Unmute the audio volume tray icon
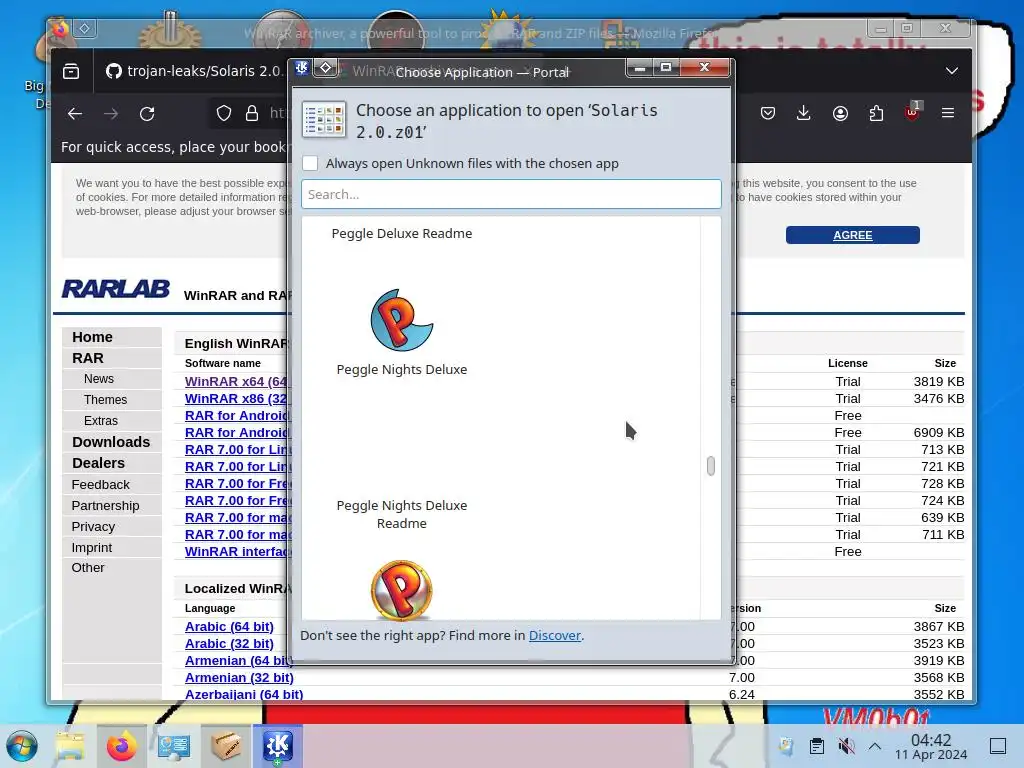This screenshot has width=1024, height=768. pos(846,746)
